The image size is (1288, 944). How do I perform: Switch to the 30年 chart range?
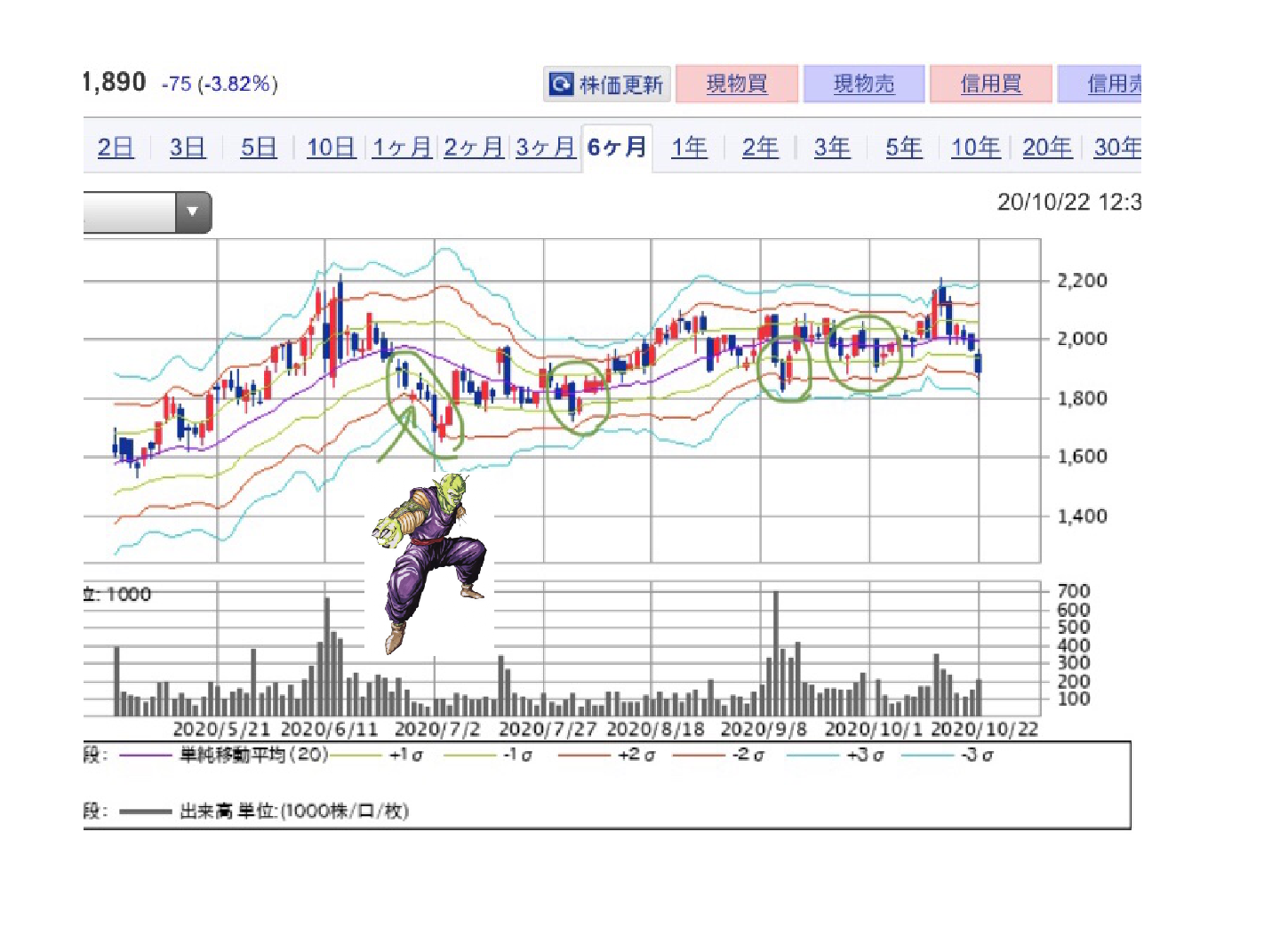point(1117,147)
